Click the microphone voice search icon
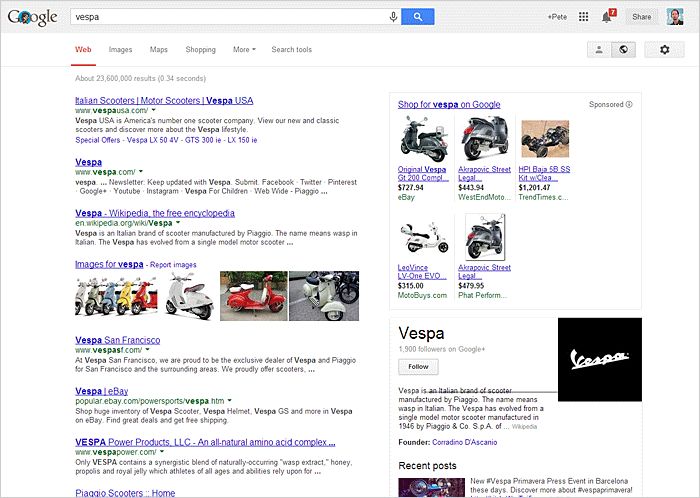 click(x=393, y=17)
